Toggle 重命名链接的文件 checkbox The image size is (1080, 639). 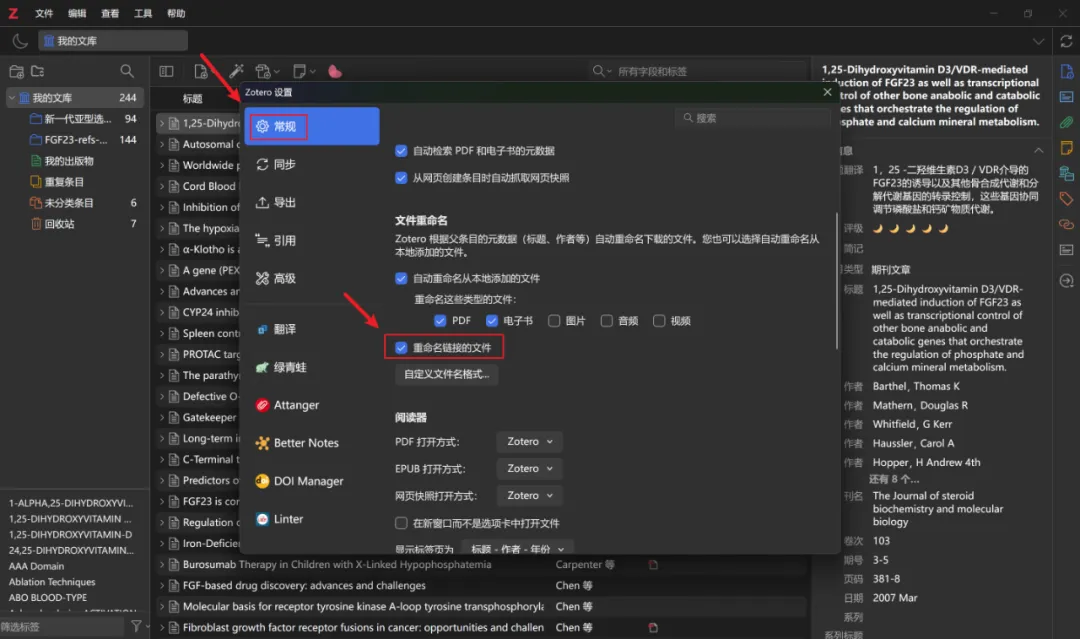pos(401,348)
